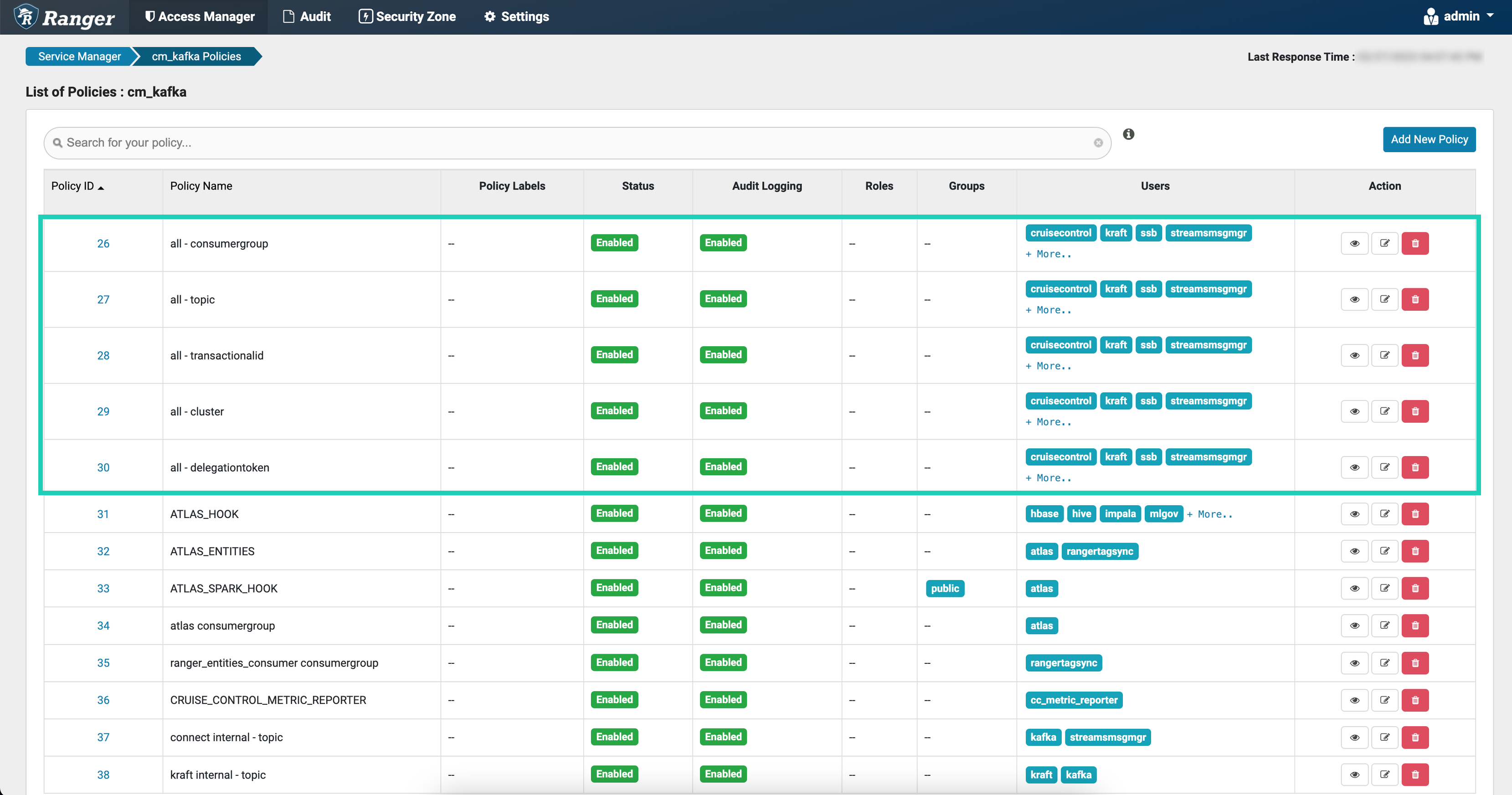Screen dimensions: 1512x795
Task: Delete the all - consumergroup policy
Action: (x=1414, y=243)
